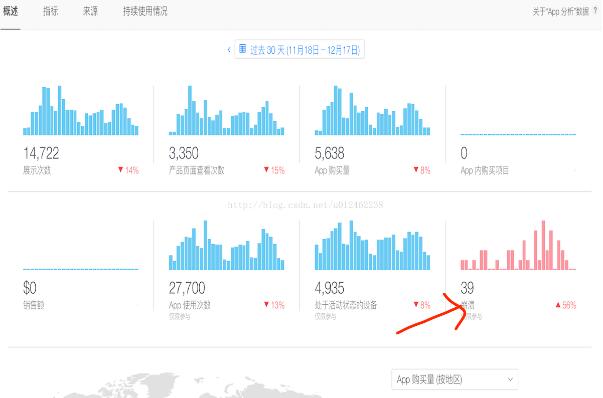The width and height of the screenshot is (603, 398).
Task: Open the App 使用次数 metric label
Action: pos(190,305)
